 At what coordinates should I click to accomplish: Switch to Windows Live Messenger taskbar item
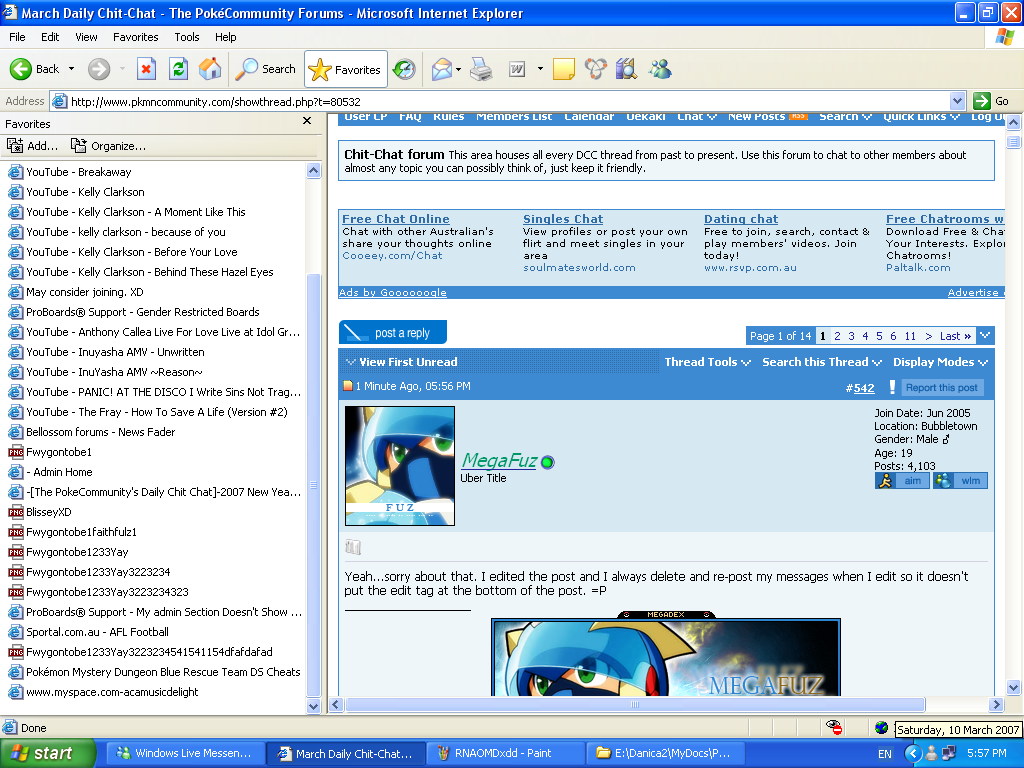click(x=185, y=754)
